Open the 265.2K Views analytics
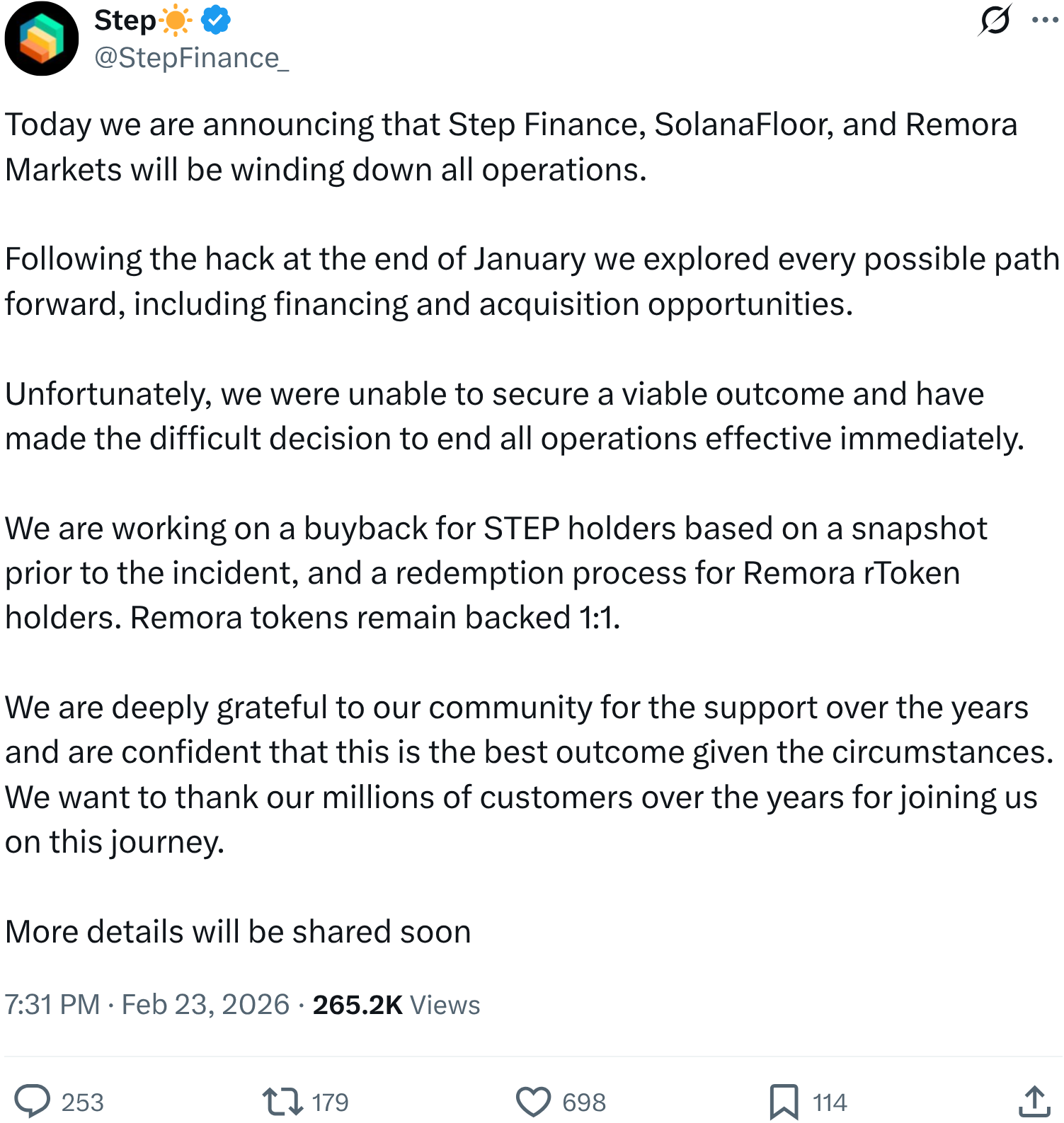The width and height of the screenshot is (1064, 1123). coord(396,1004)
